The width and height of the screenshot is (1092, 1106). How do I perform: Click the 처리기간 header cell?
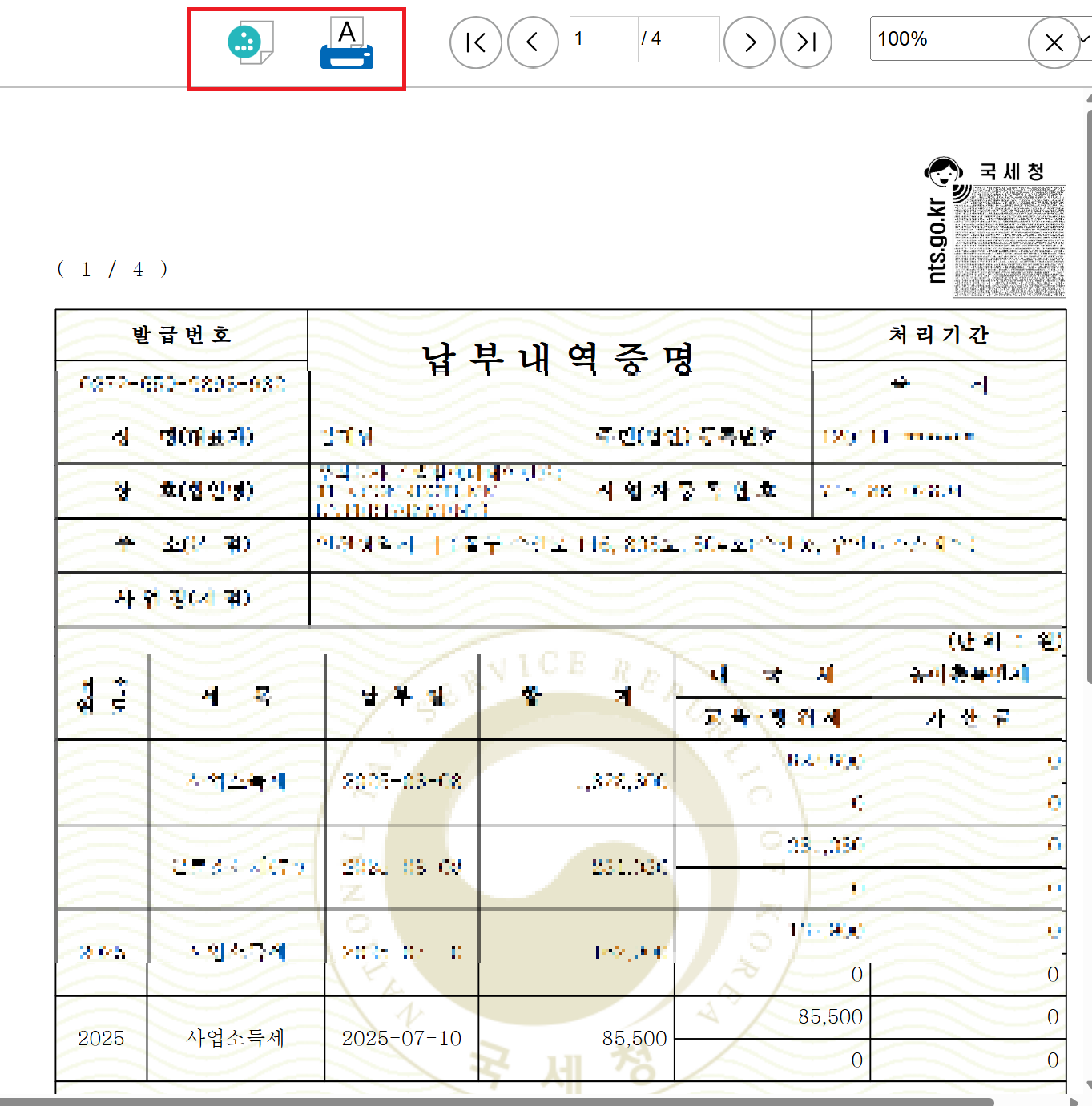939,335
